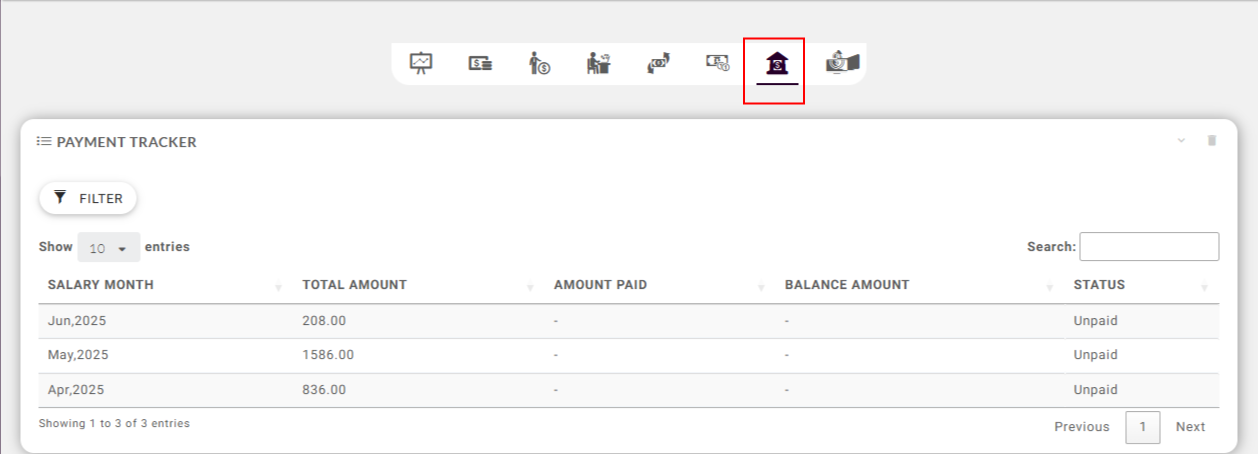1258x454 pixels.
Task: Sort by the Salary Month column header
Action: tap(101, 285)
